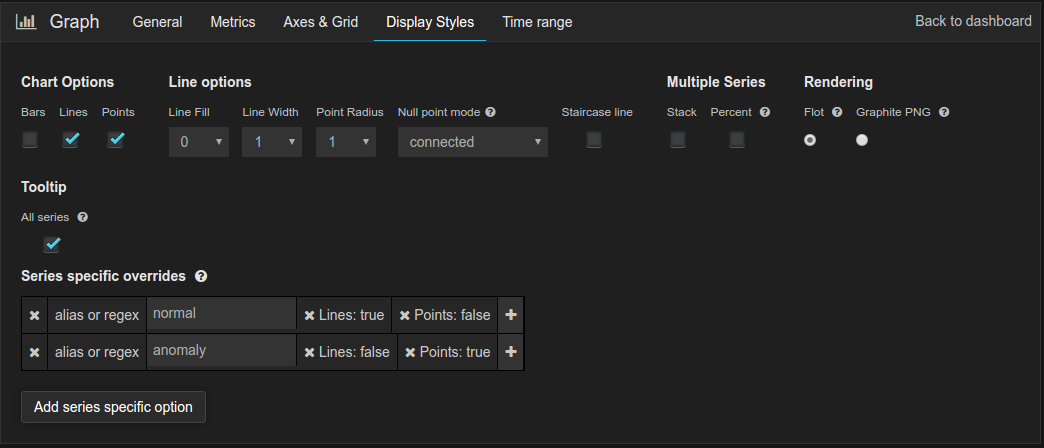Open the Null point mode connected dropdown
This screenshot has width=1044, height=448.
click(x=473, y=142)
